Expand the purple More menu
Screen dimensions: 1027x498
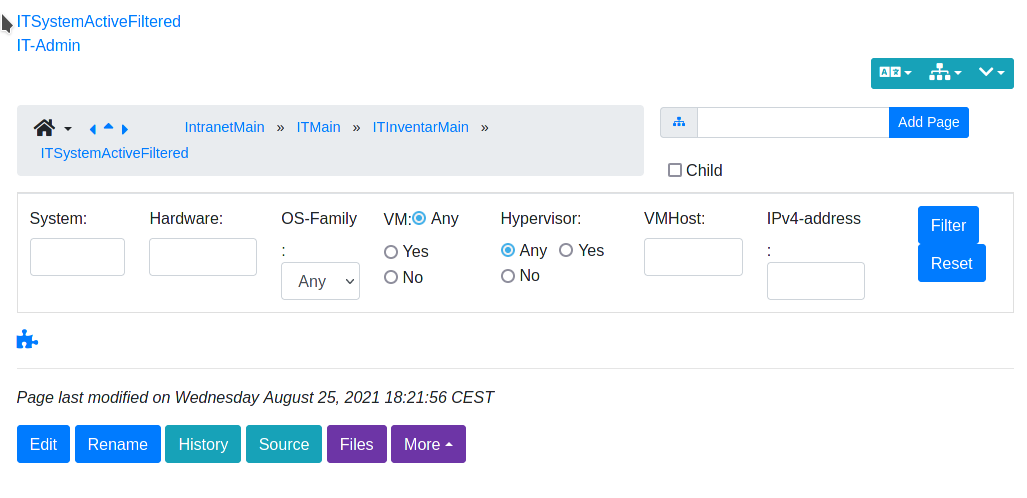(x=428, y=444)
